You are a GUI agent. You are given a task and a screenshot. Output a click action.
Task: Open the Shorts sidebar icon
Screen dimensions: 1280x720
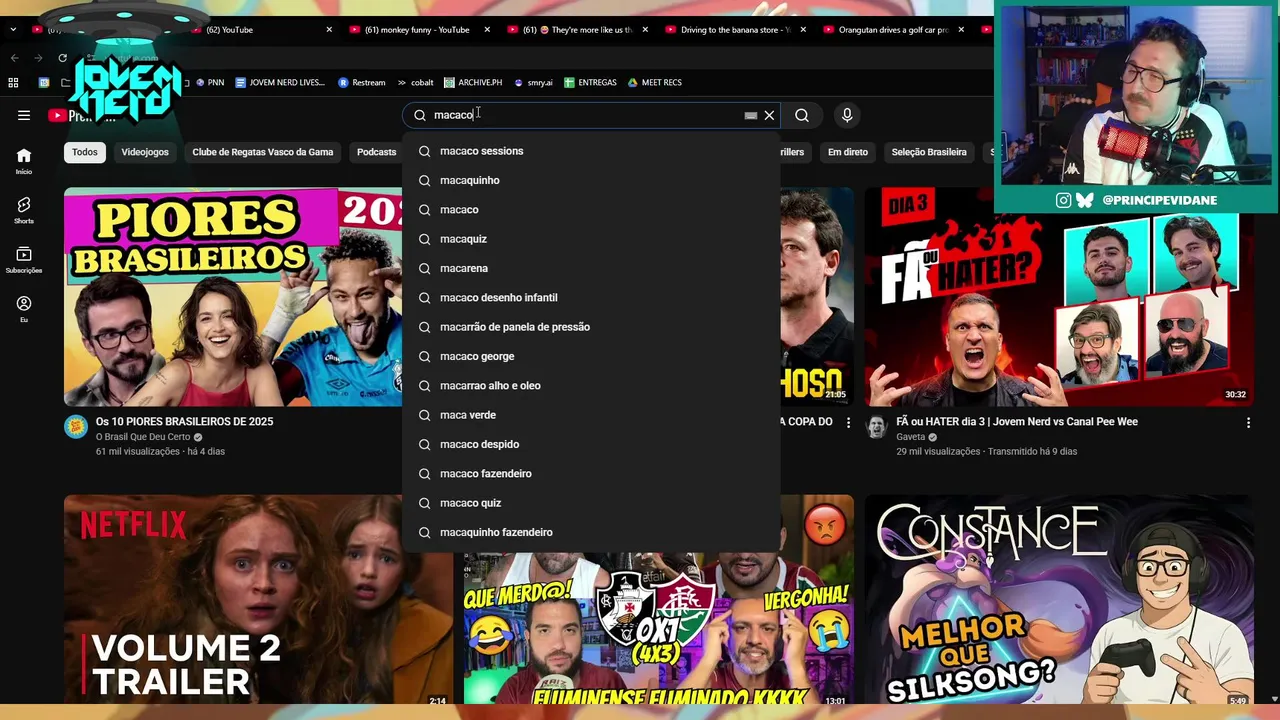pos(24,210)
